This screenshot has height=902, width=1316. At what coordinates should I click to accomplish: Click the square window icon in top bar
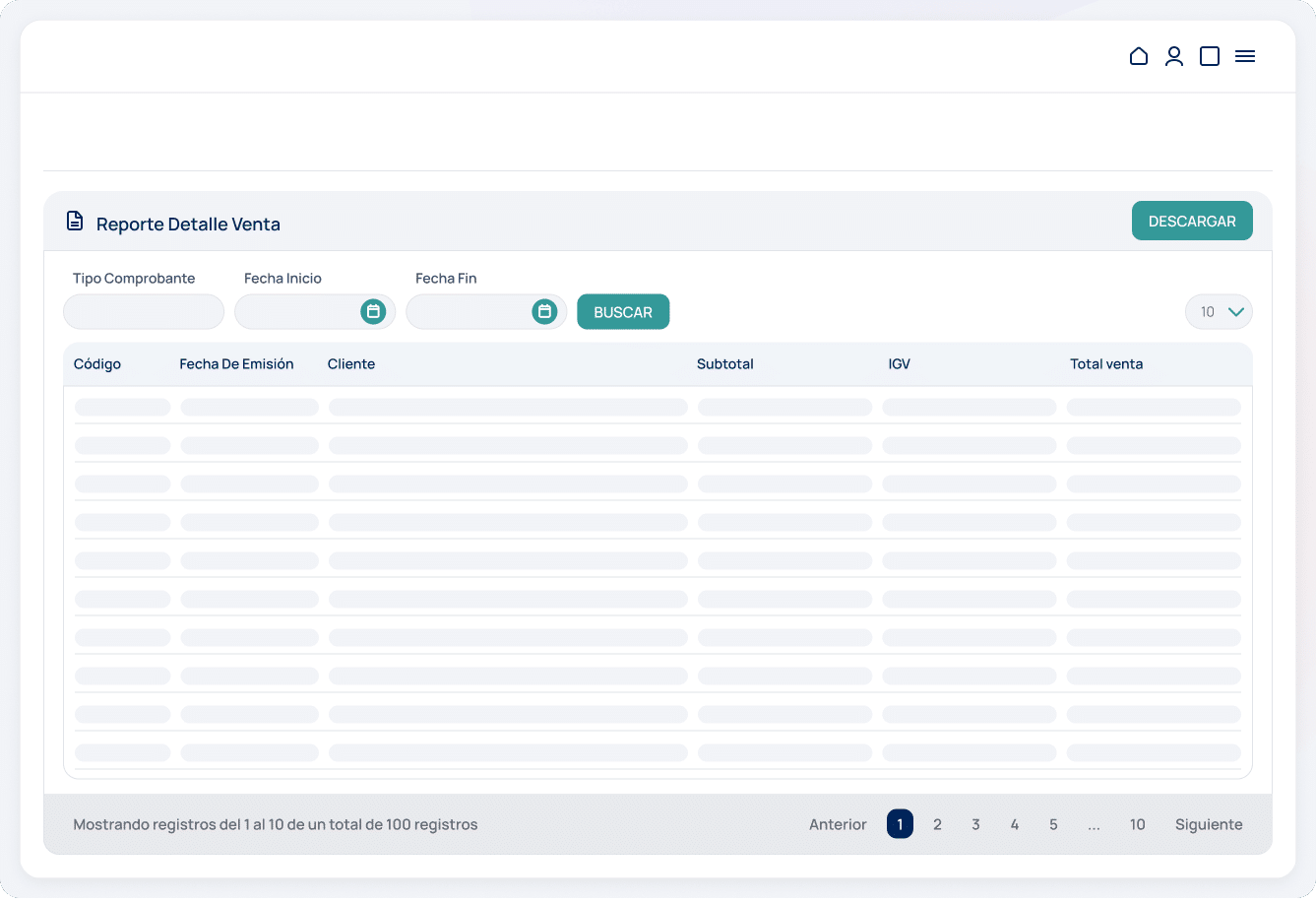tap(1210, 56)
